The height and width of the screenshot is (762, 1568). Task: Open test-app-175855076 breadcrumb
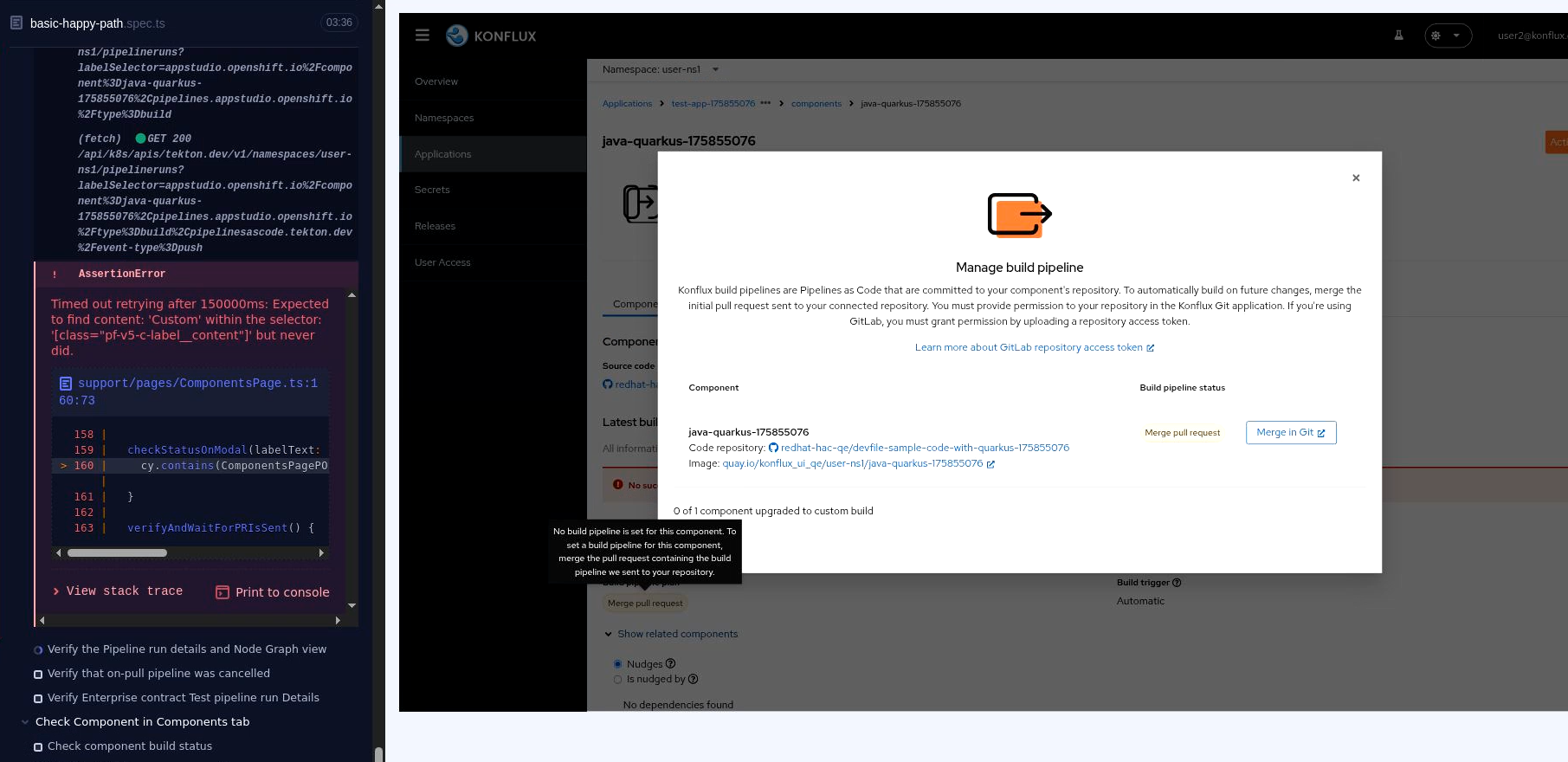[713, 104]
